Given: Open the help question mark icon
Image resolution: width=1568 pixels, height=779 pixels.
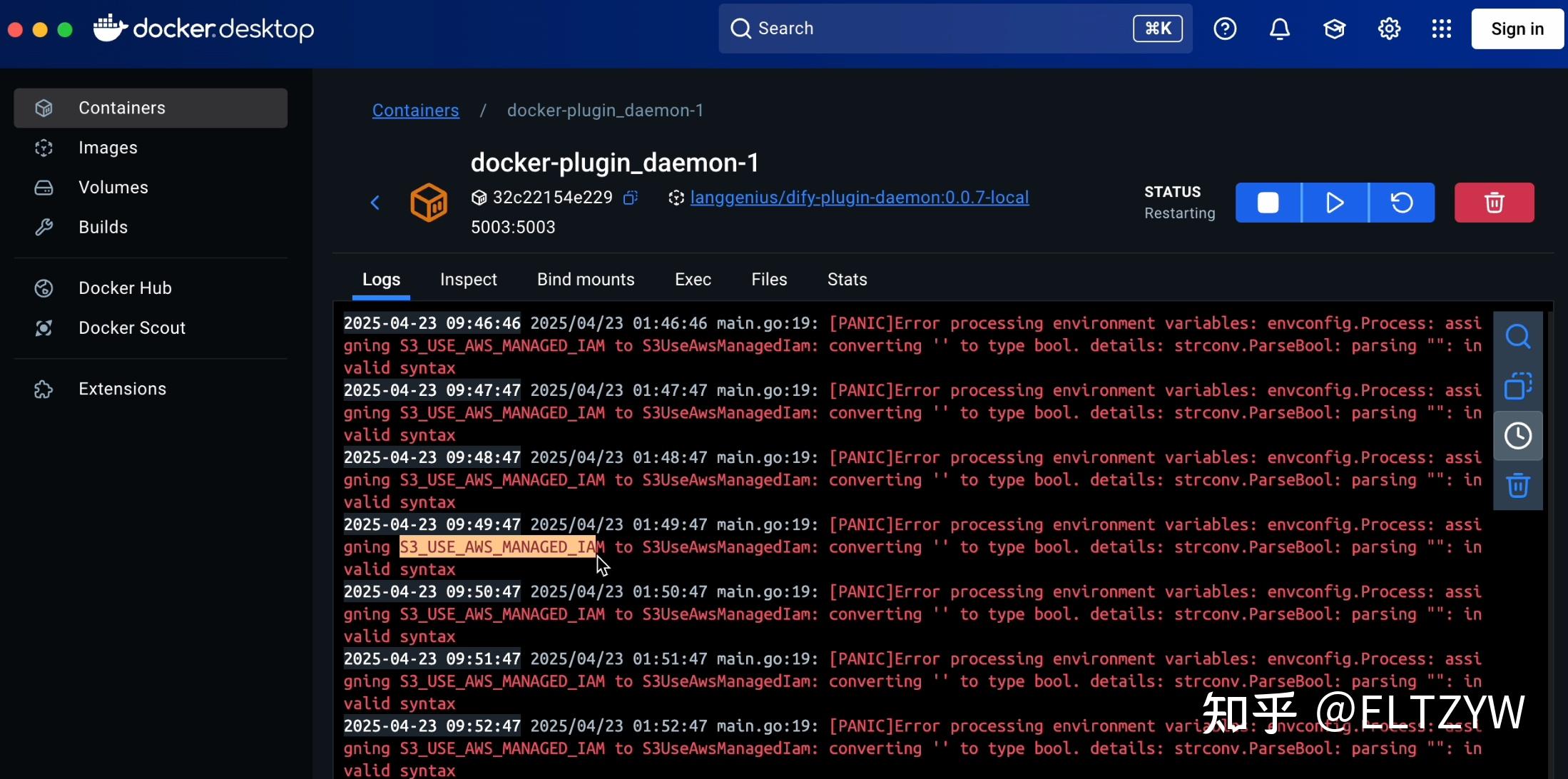Looking at the screenshot, I should coord(1225,29).
